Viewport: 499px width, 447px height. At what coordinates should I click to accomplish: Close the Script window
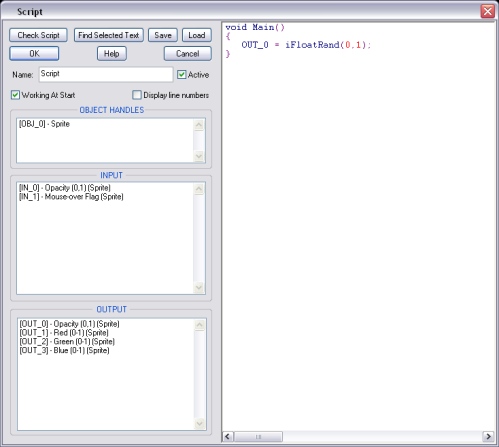click(487, 11)
